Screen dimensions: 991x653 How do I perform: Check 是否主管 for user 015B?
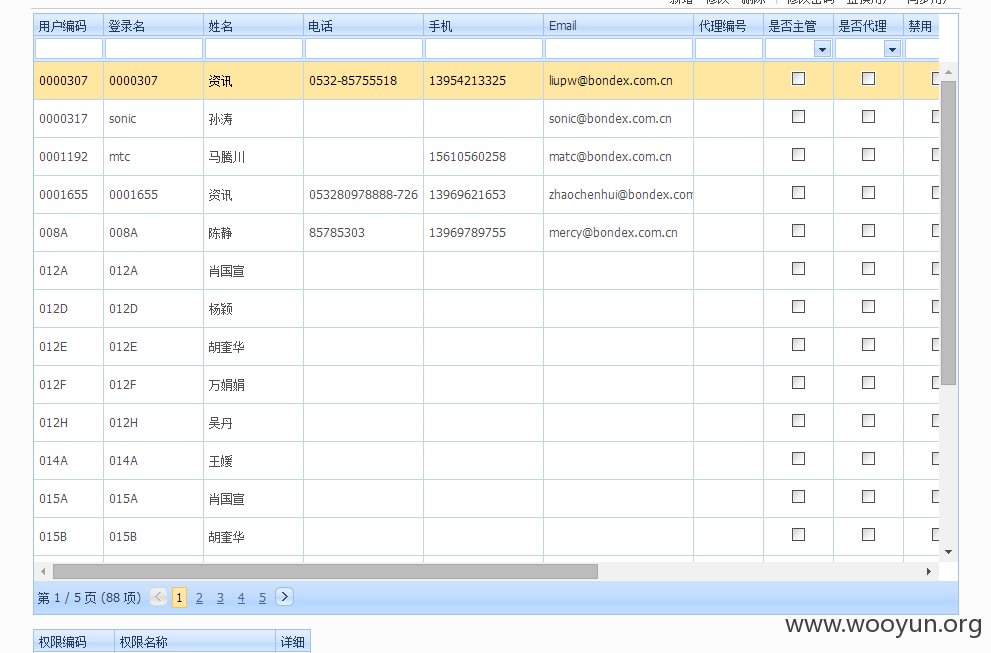pyautogui.click(x=798, y=534)
